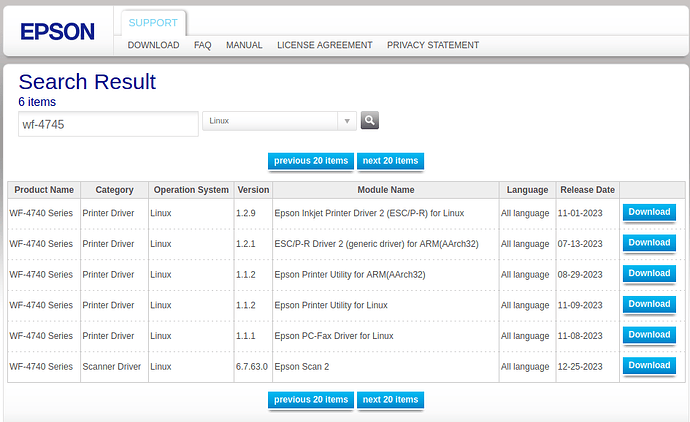Viewport: 690px width, 422px height.
Task: Click bottom 'previous 20 items' button
Action: [311, 400]
